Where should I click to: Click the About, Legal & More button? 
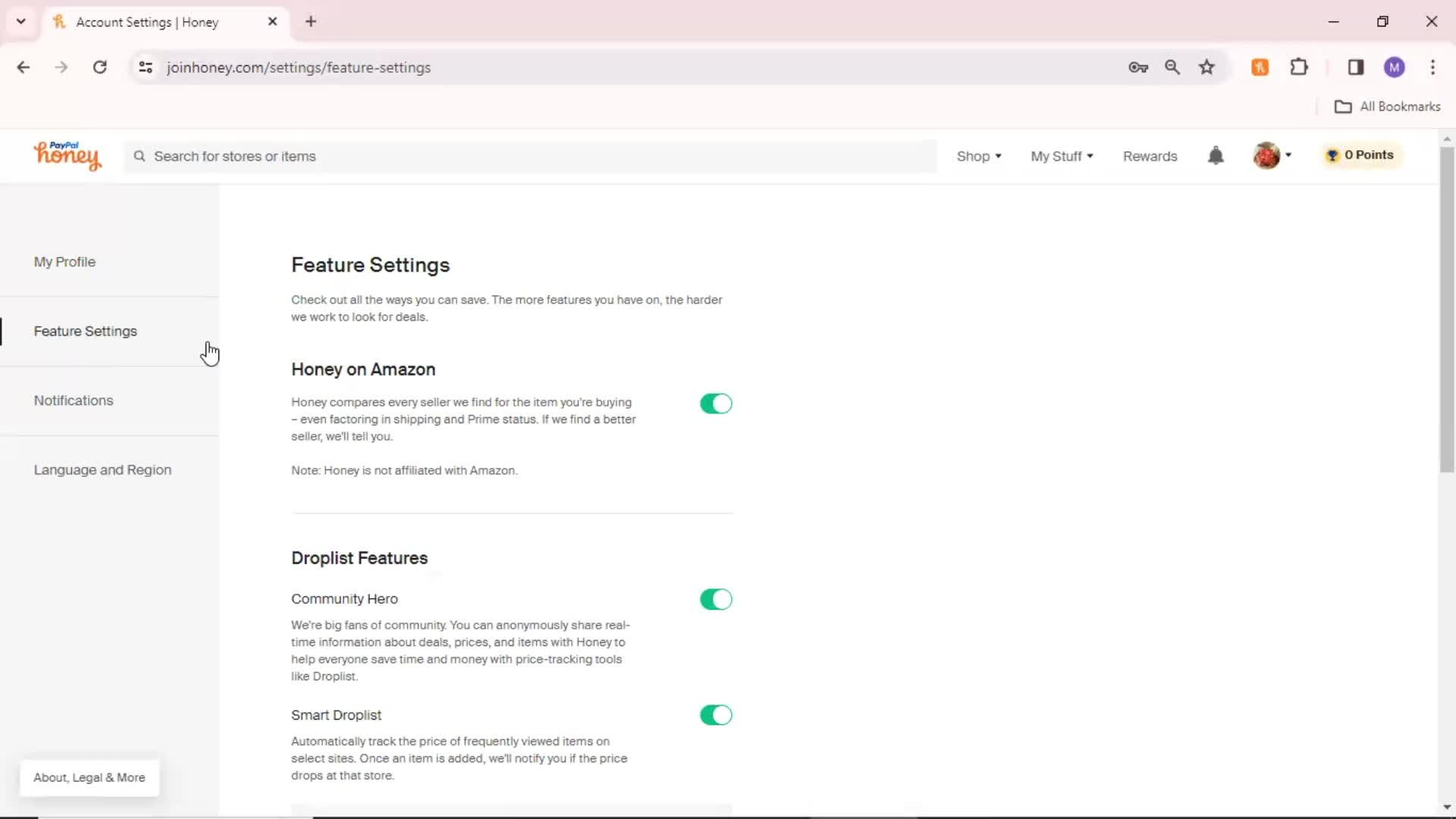click(x=89, y=777)
